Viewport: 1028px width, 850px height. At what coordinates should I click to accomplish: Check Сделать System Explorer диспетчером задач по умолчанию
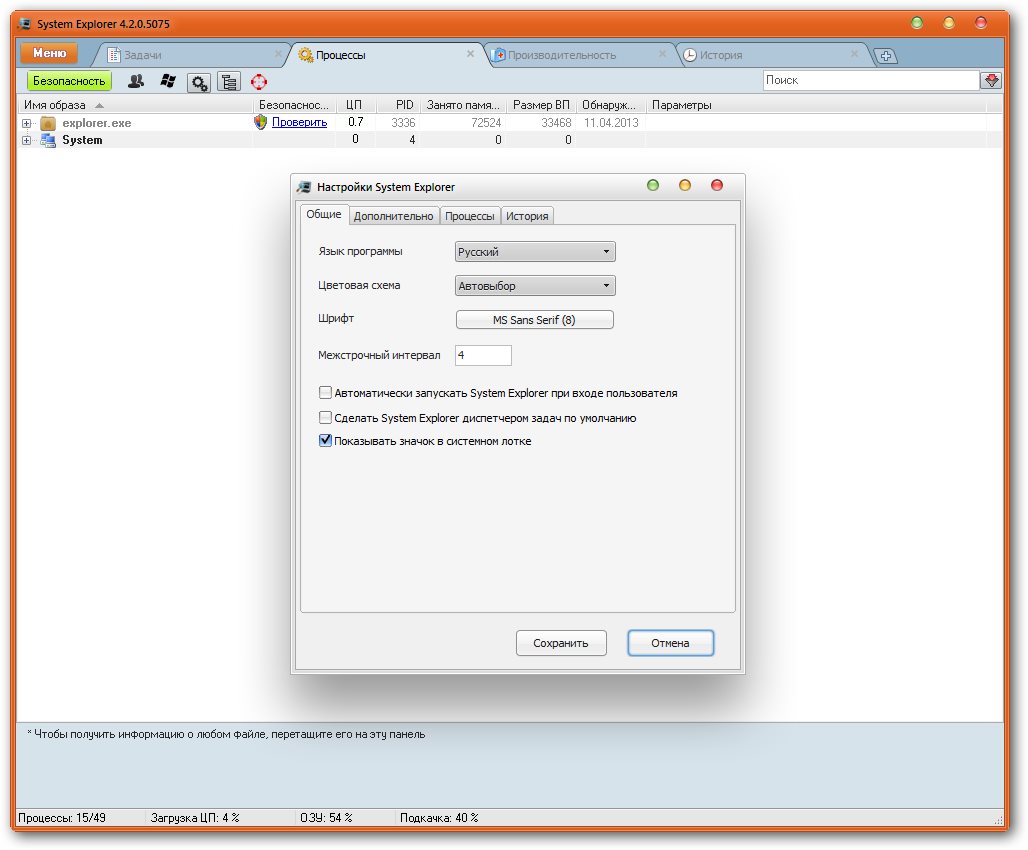pyautogui.click(x=325, y=417)
